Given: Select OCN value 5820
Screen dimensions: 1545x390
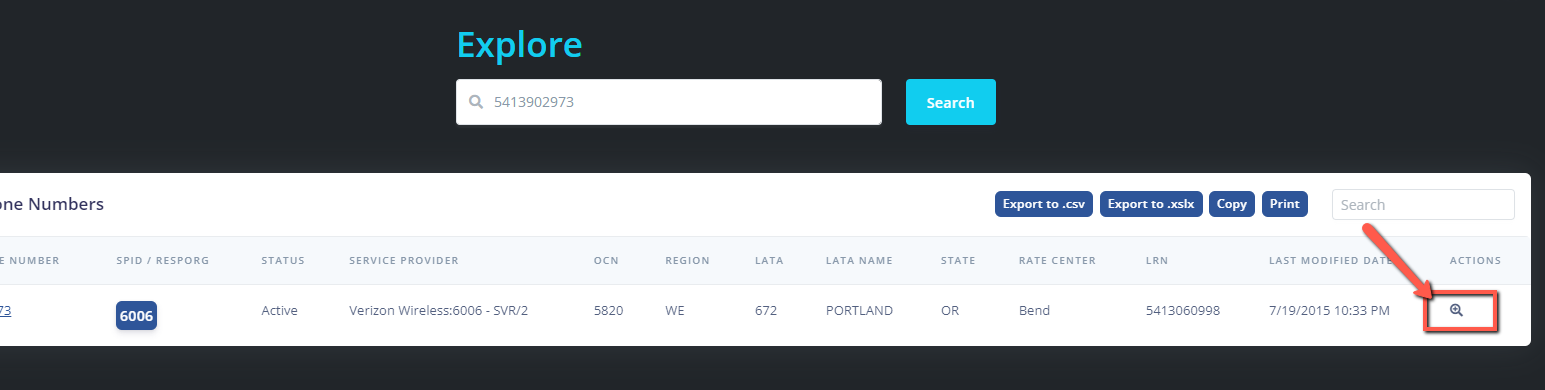Looking at the screenshot, I should click(x=608, y=310).
